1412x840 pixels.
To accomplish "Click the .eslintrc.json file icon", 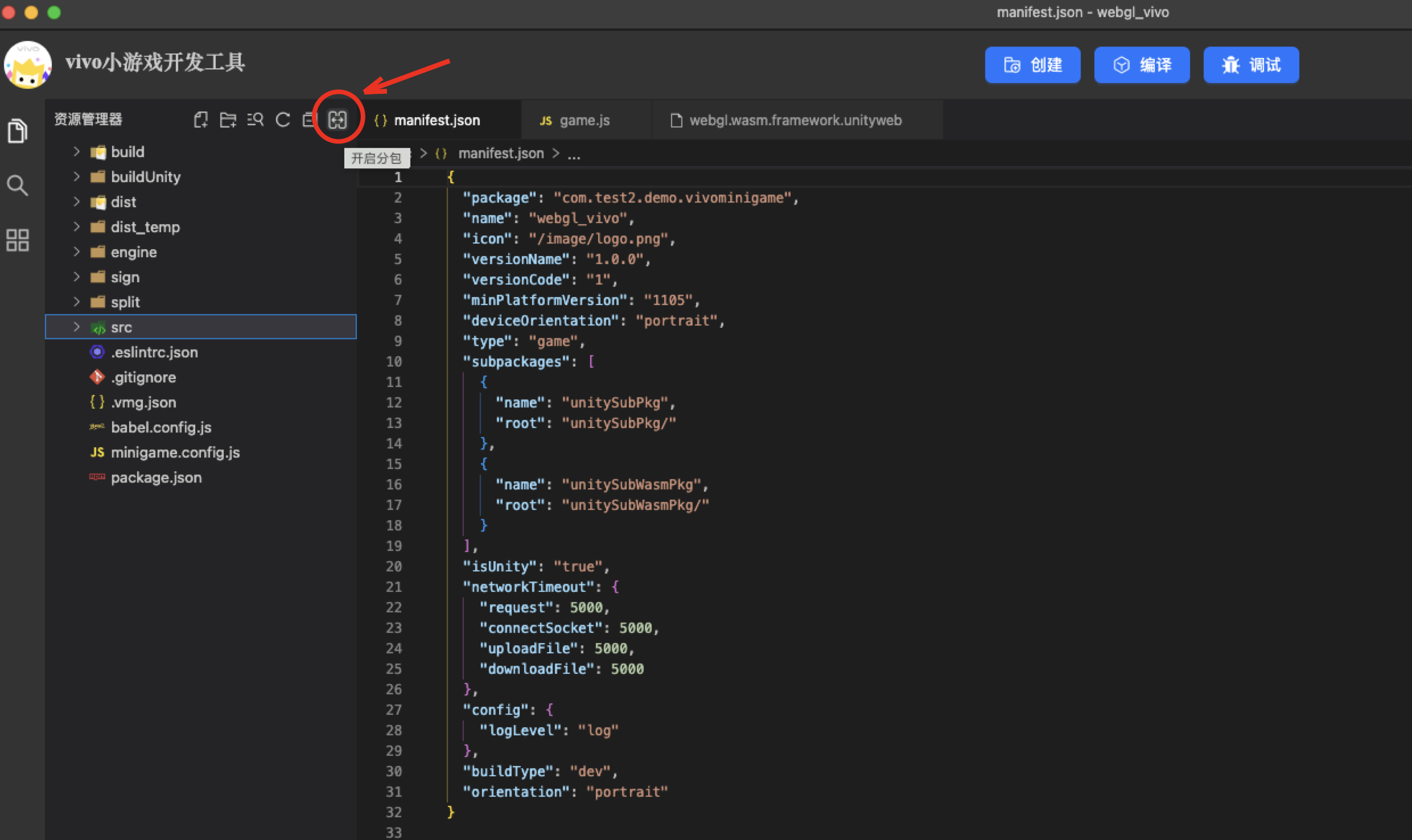I will click(x=97, y=352).
